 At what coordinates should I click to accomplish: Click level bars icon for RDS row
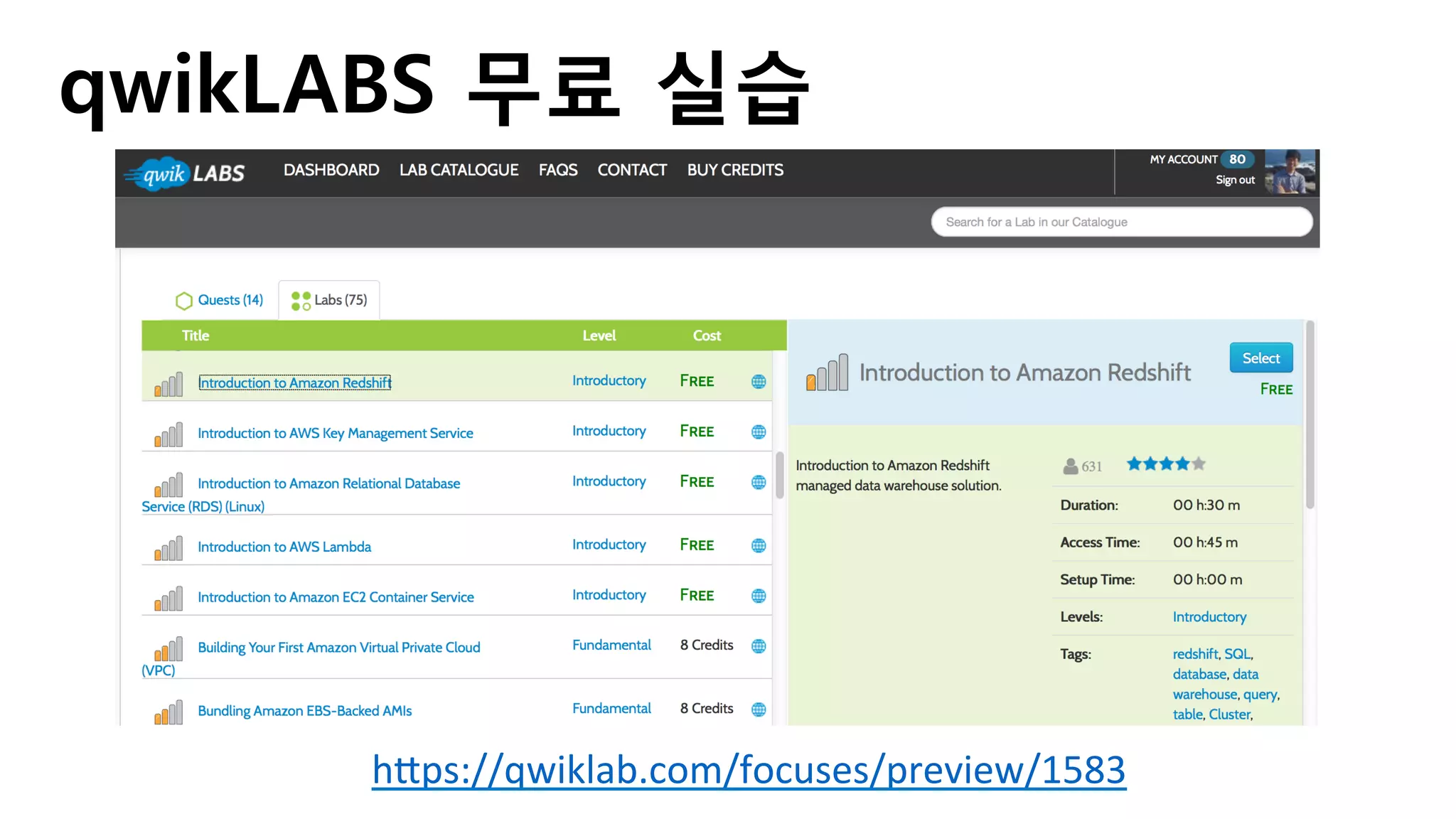(168, 485)
